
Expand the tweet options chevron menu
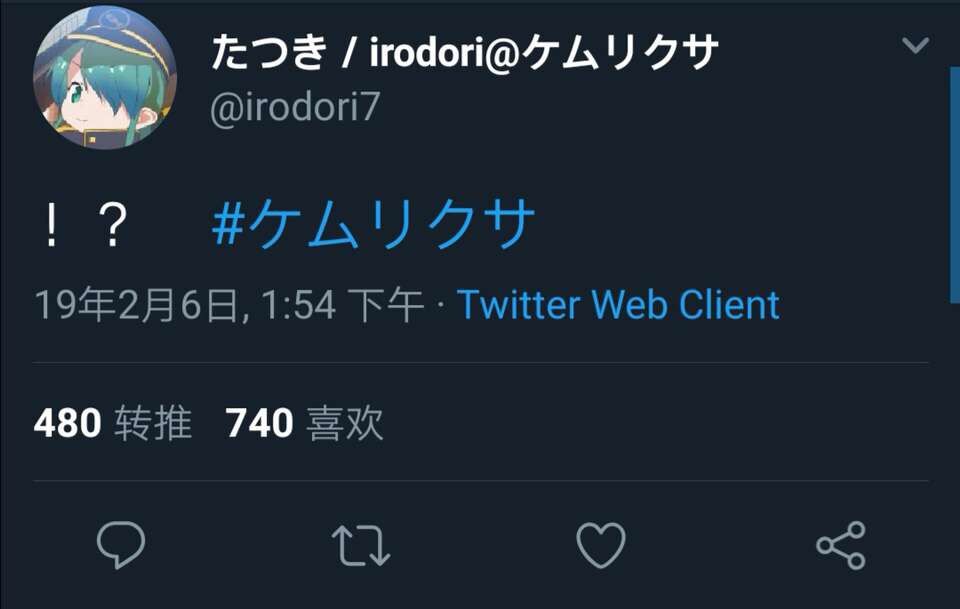915,45
